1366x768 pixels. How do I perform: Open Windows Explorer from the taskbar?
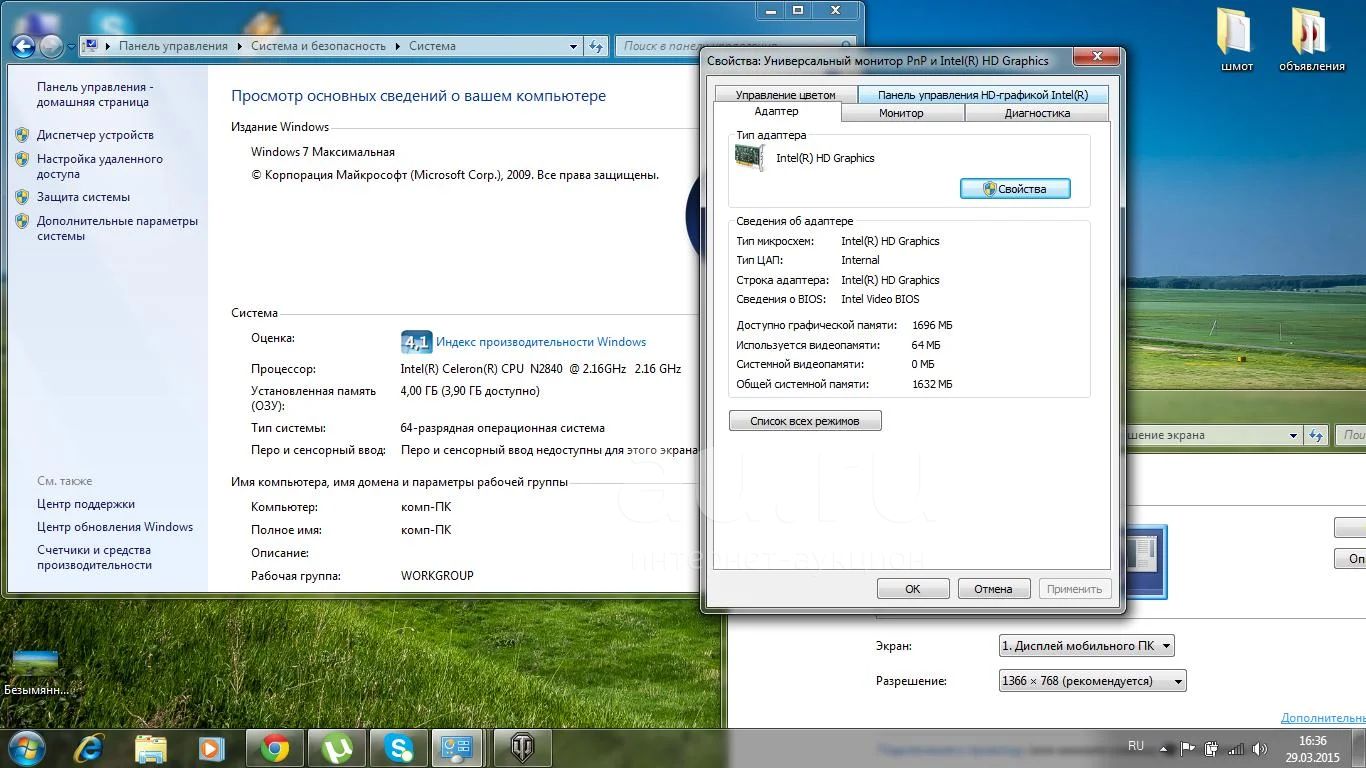[x=151, y=747]
